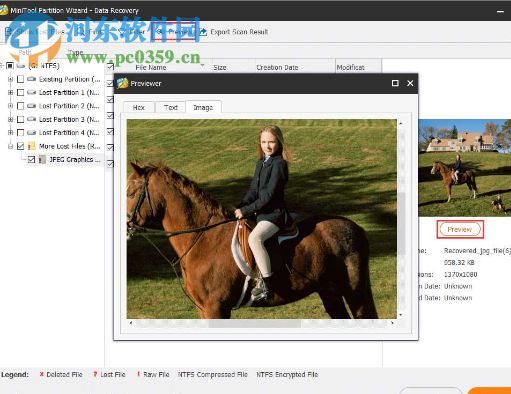Open the Type tab in left panel

pos(75,52)
